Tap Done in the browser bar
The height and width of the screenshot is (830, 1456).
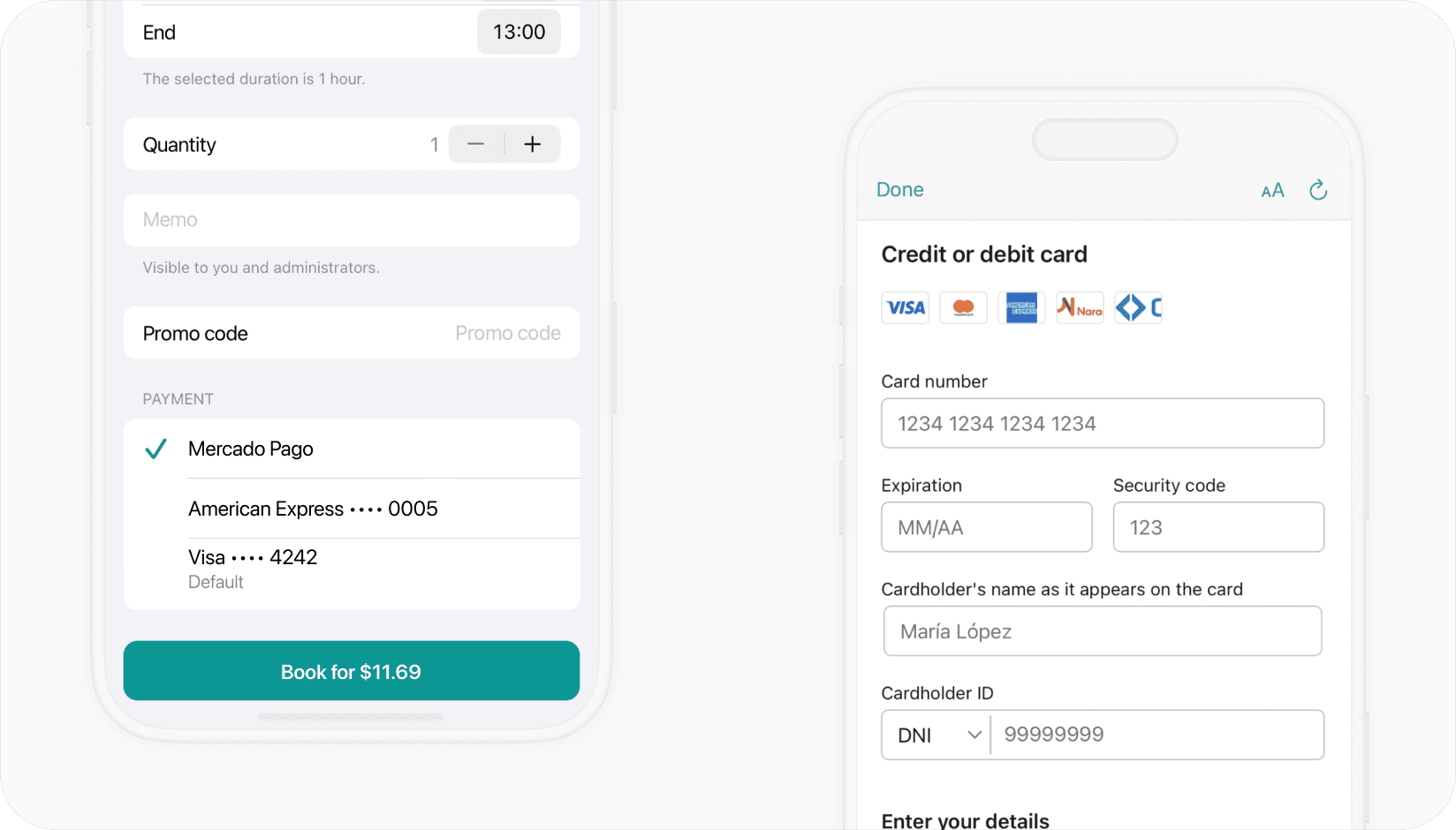899,190
